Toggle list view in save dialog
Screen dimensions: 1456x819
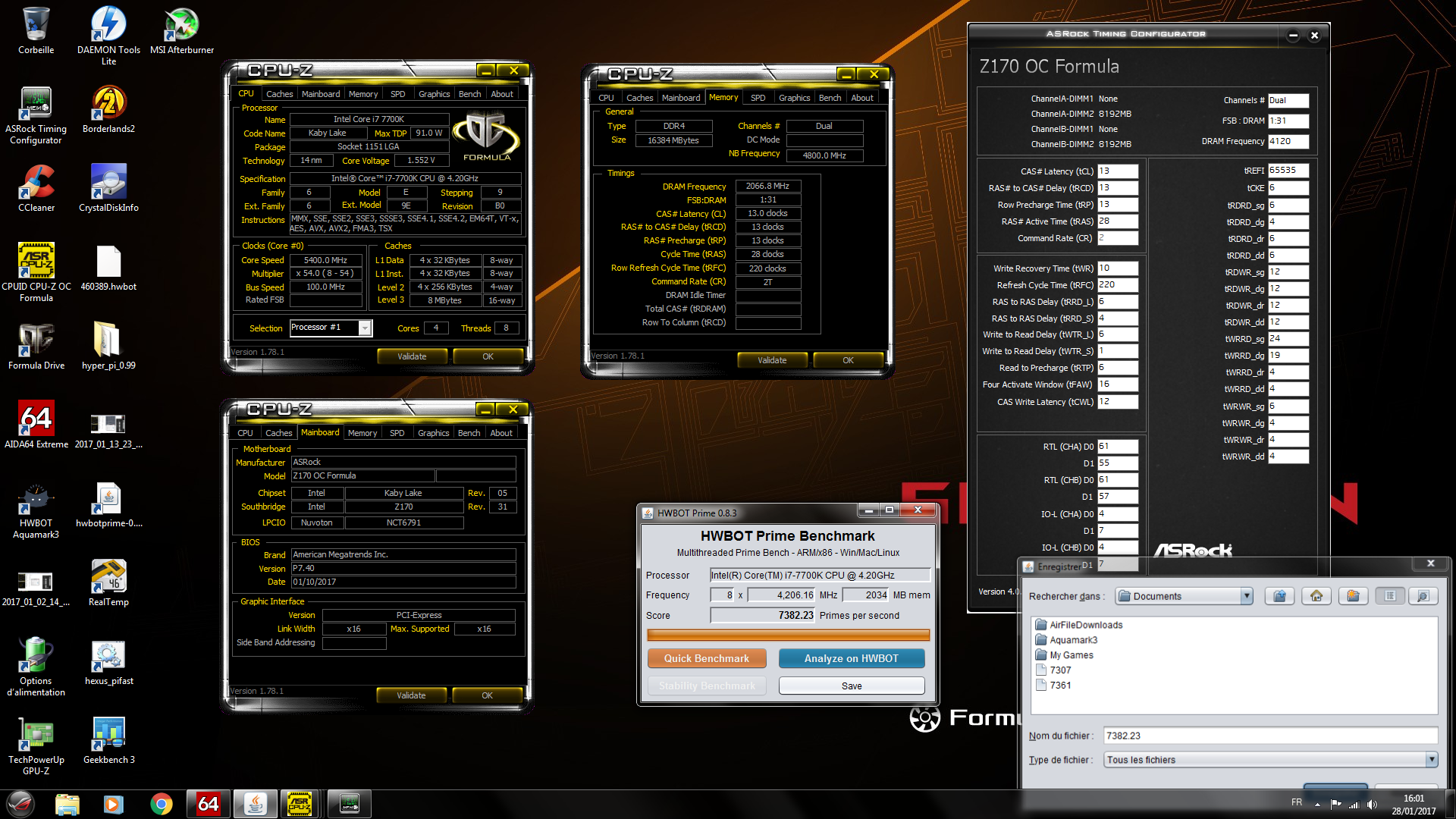point(1389,596)
